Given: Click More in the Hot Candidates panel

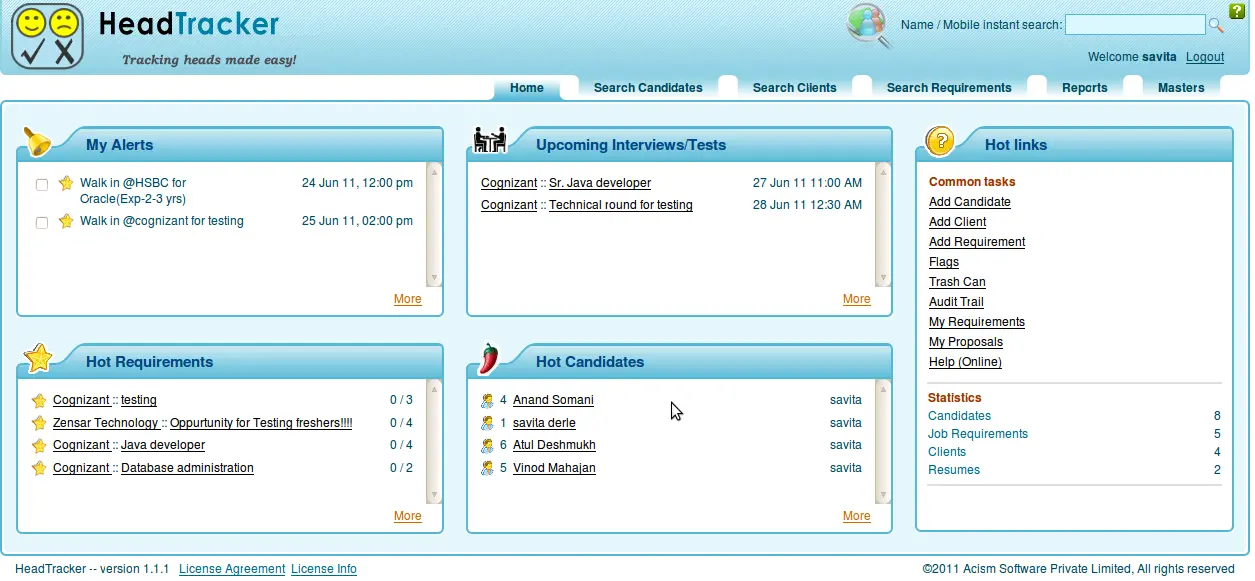Looking at the screenshot, I should [x=856, y=515].
